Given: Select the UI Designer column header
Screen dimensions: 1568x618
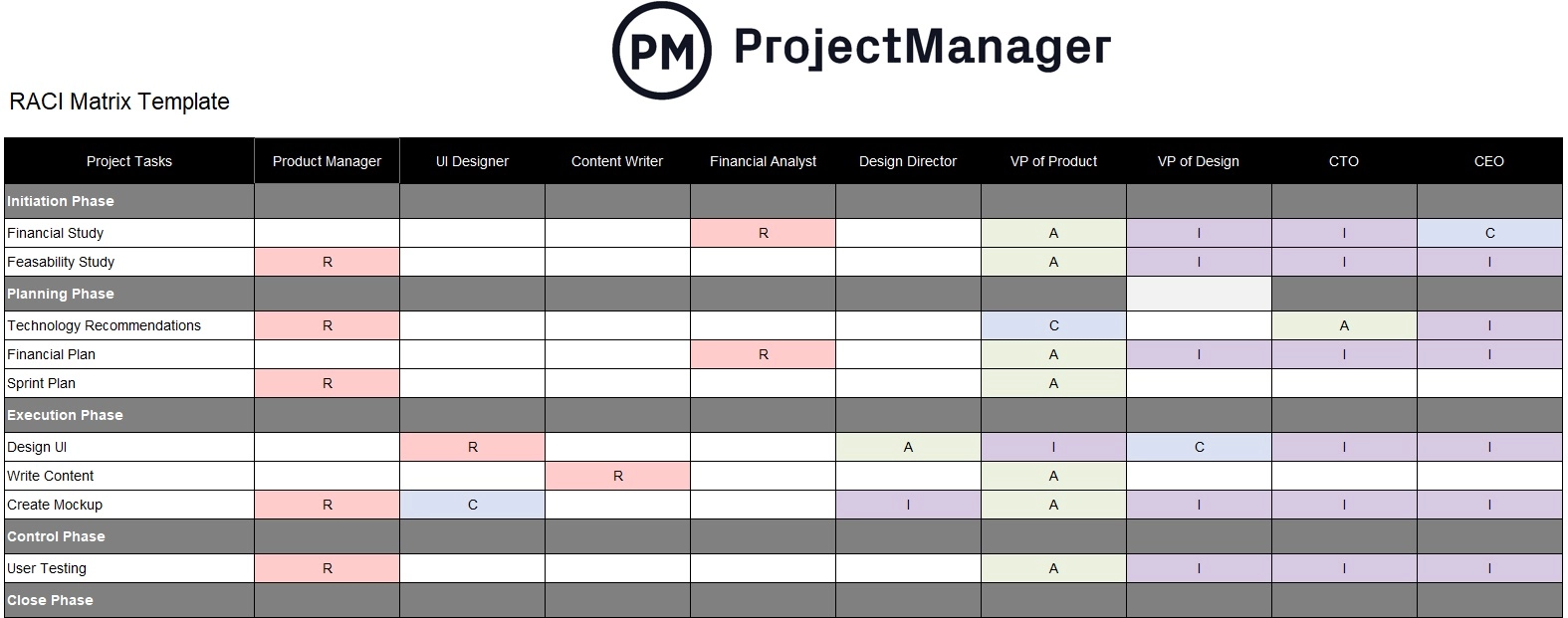Looking at the screenshot, I should click(472, 161).
